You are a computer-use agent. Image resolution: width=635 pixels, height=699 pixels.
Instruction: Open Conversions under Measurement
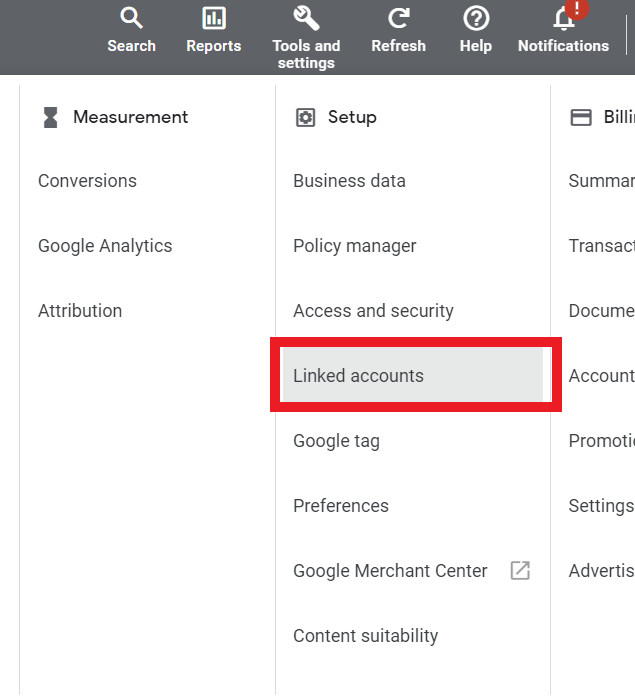point(87,181)
